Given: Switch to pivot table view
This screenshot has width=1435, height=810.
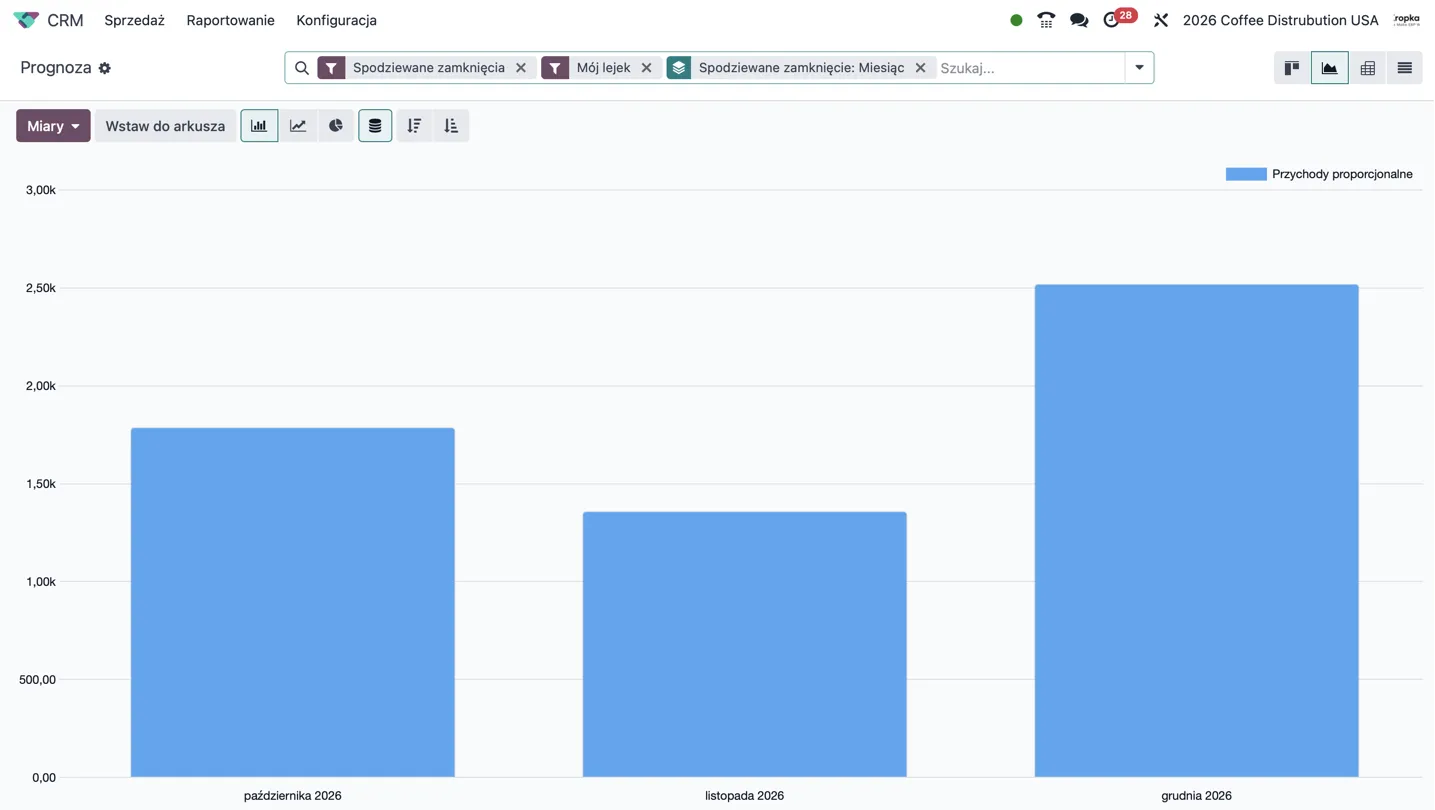Looking at the screenshot, I should tap(1367, 68).
